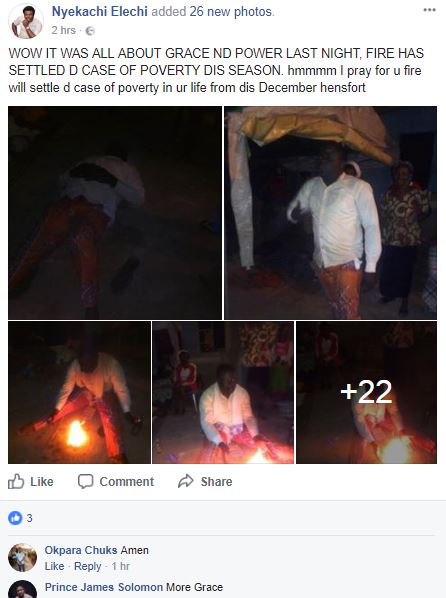The image size is (446, 598).
Task: Open Prince James Solomon's avatar
Action: pos(23,590)
